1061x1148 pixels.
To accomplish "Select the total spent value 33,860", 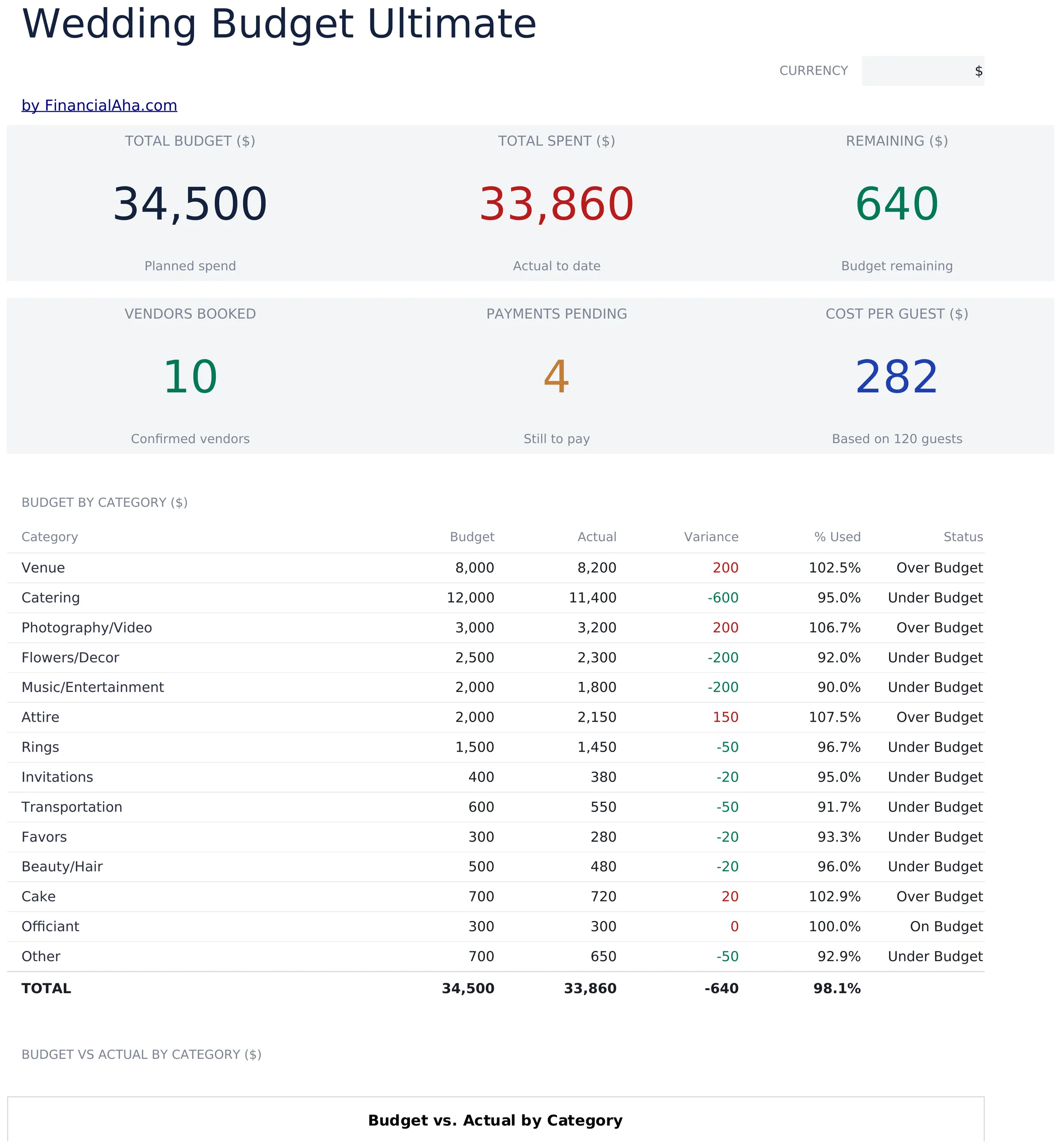I will 556,204.
